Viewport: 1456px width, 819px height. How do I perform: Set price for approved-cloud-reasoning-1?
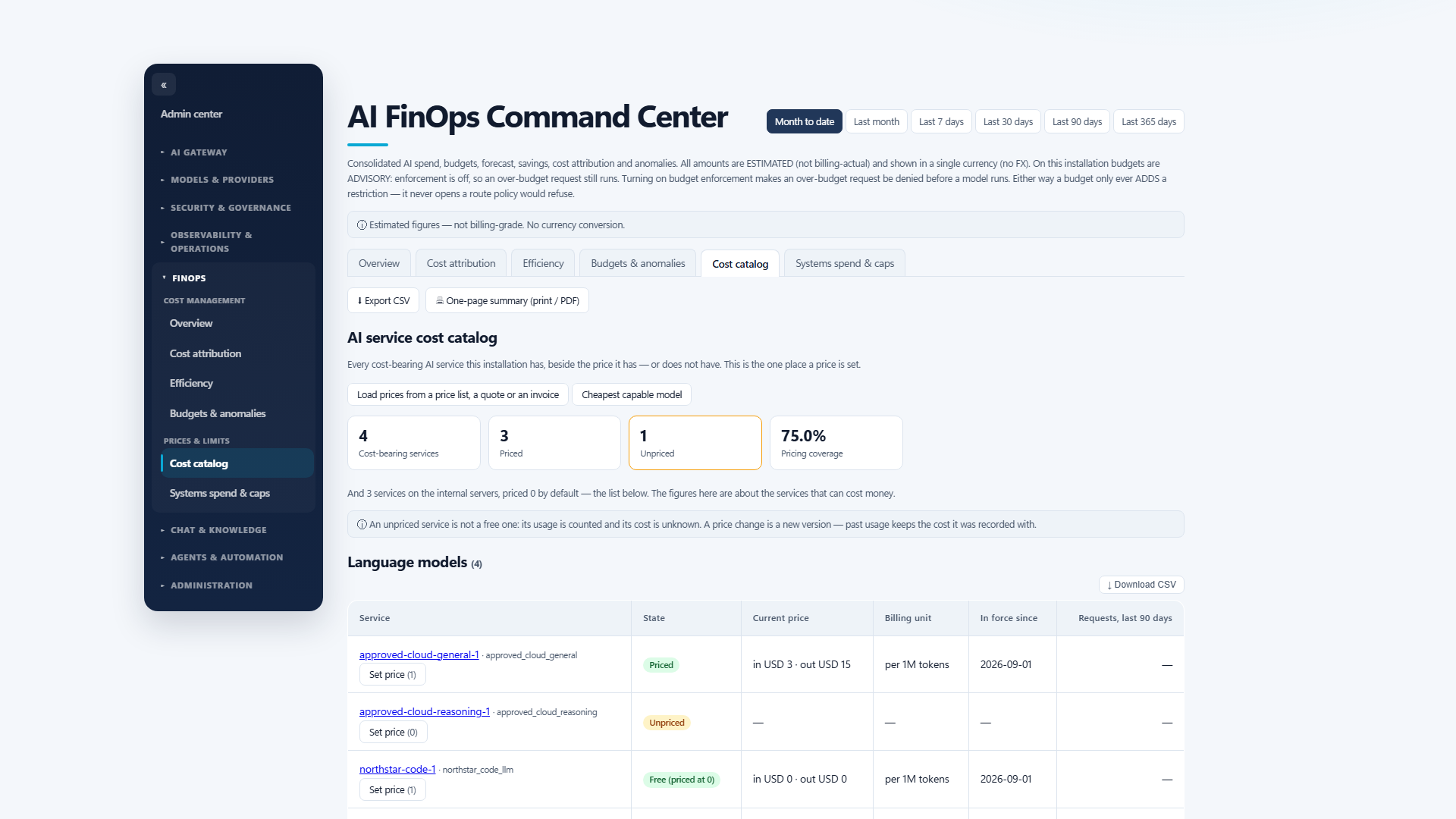click(x=394, y=733)
